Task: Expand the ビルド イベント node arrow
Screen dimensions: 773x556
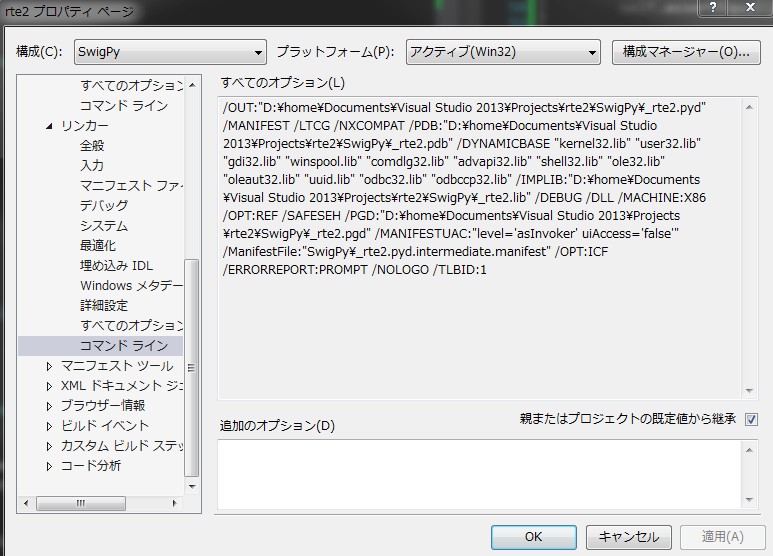Action: coord(49,426)
